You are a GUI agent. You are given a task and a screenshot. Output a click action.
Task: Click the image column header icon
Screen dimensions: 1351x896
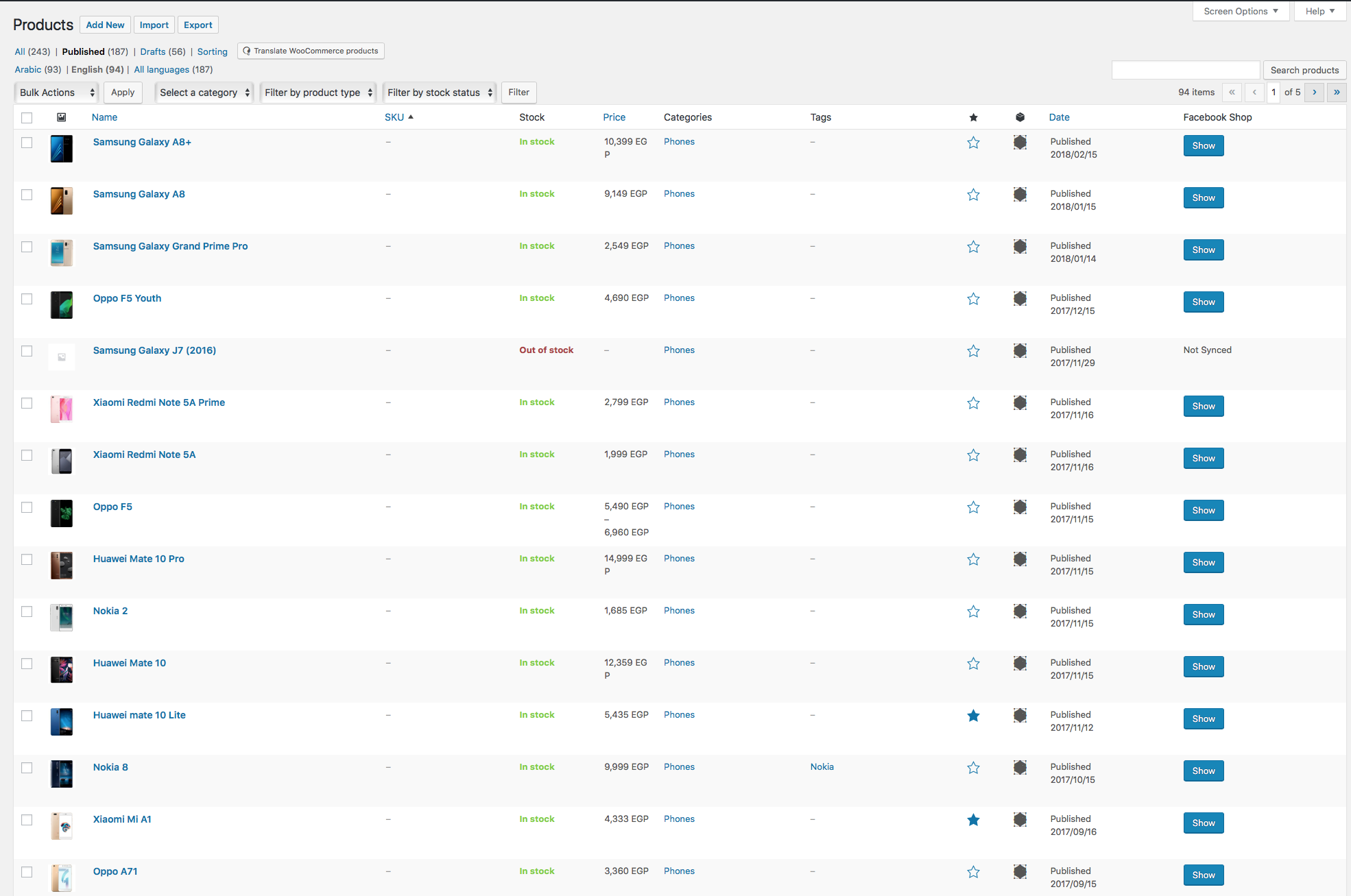point(62,117)
